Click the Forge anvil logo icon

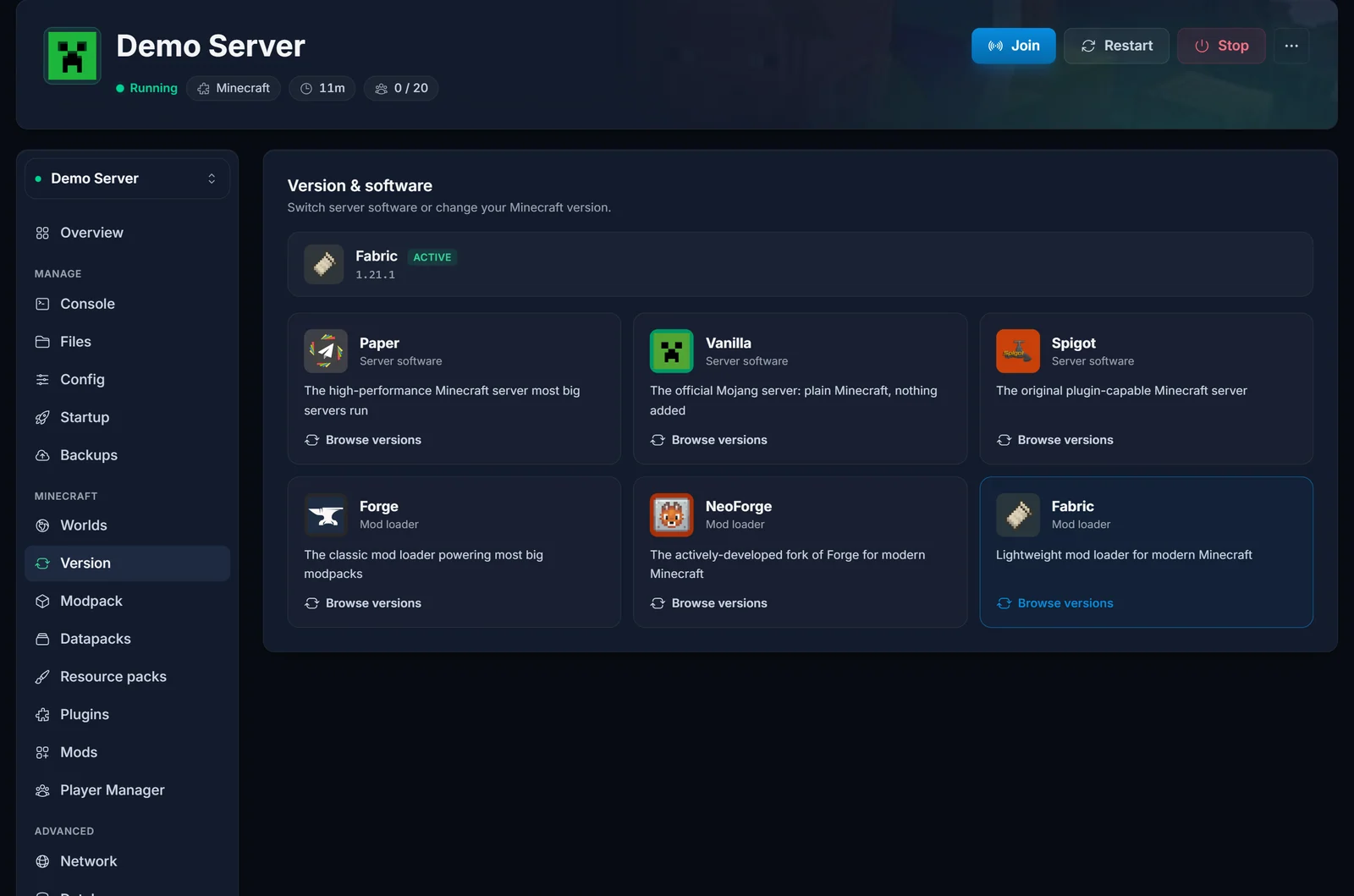click(x=326, y=514)
